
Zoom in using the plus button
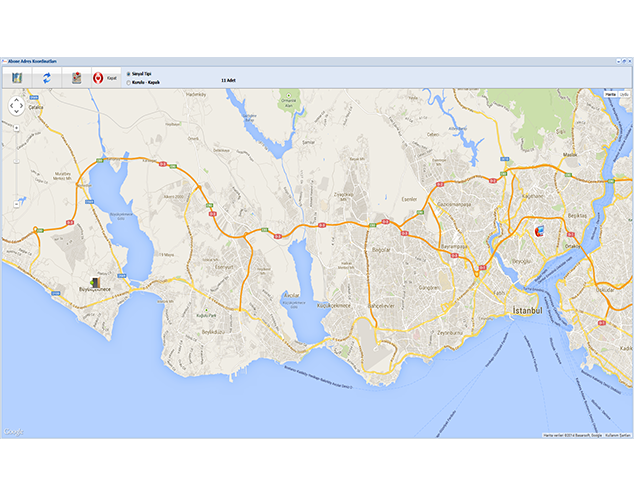click(17, 128)
